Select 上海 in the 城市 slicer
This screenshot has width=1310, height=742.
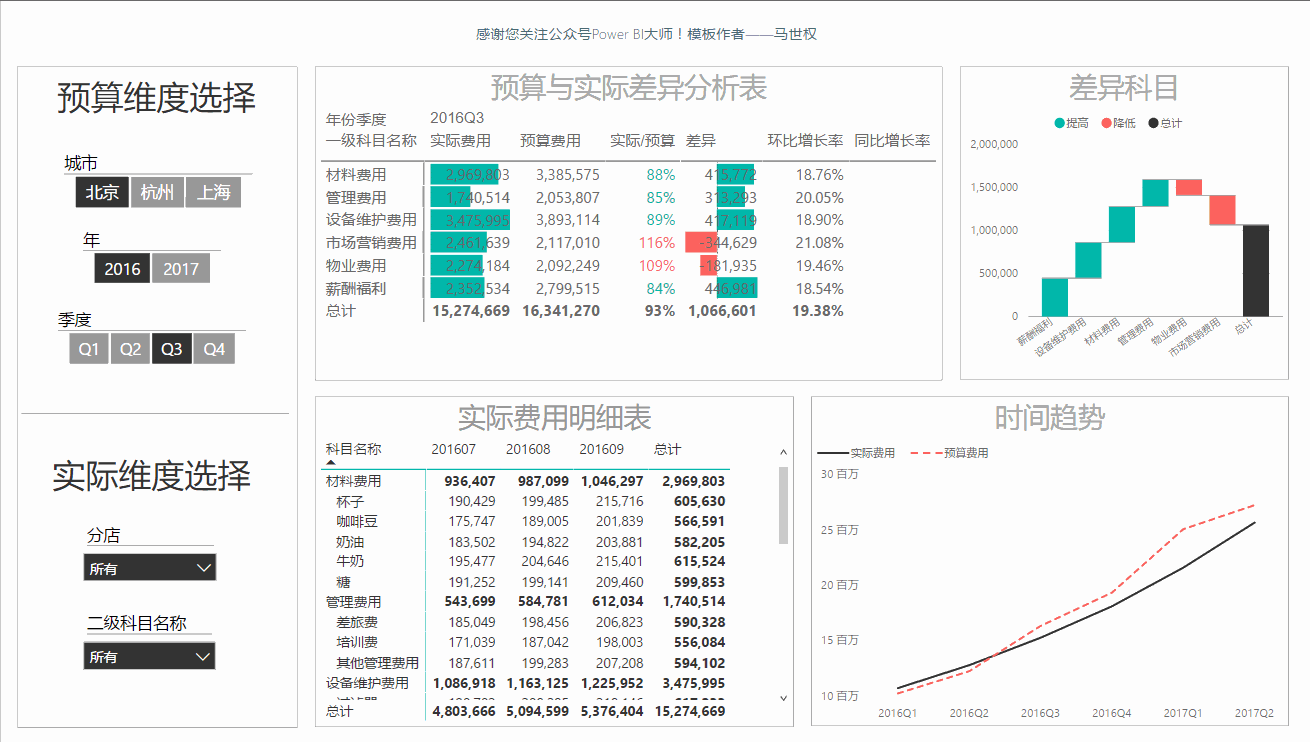pos(214,192)
